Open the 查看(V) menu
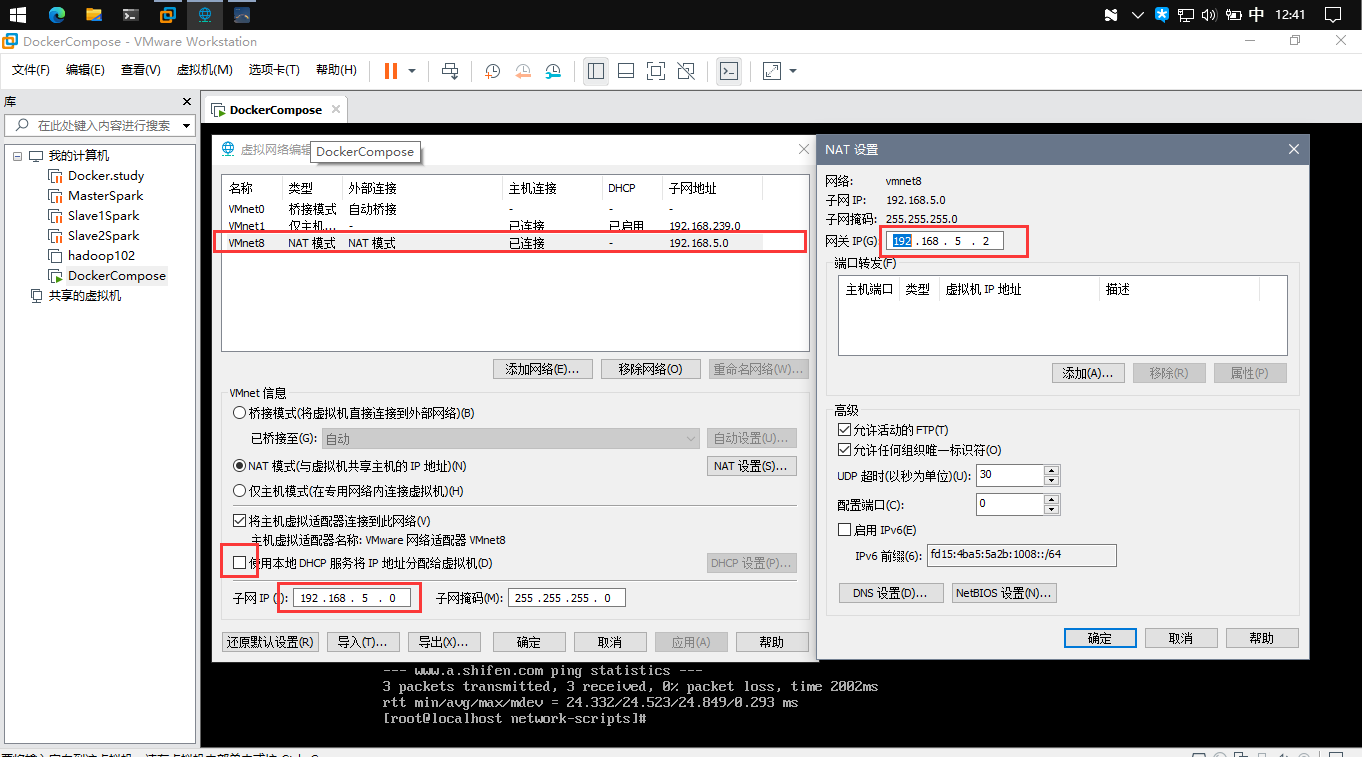Viewport: 1362px width, 757px height. point(141,70)
